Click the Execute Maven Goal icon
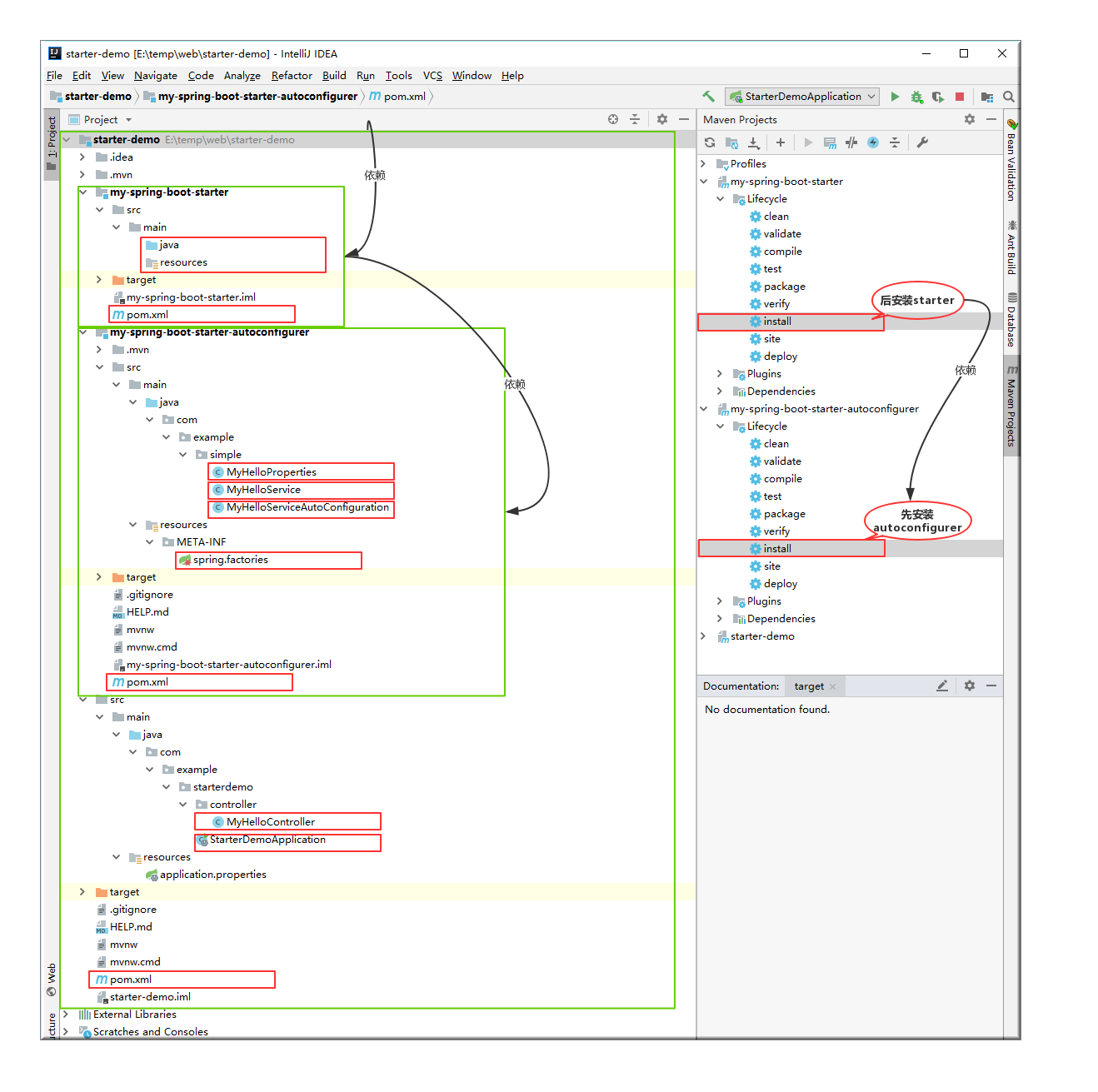The image size is (1098, 1092). pos(830,142)
